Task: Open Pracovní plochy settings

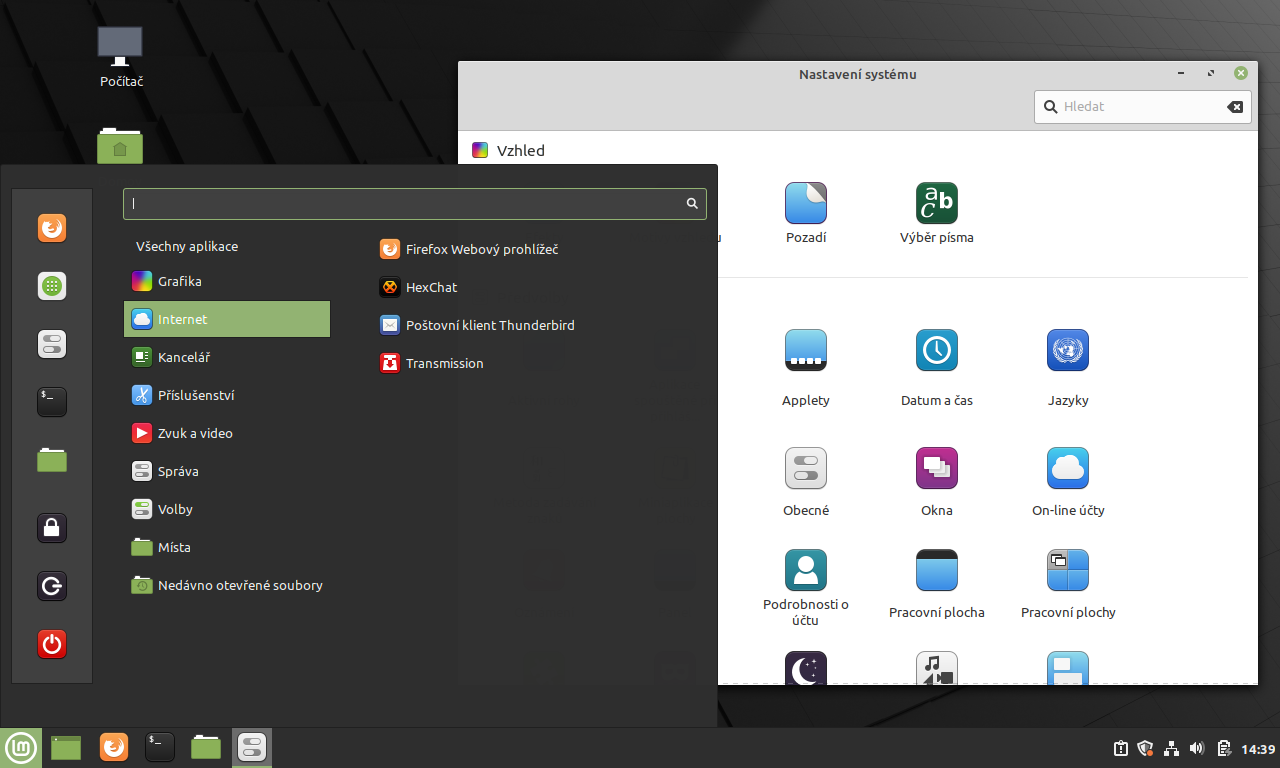Action: (x=1067, y=570)
